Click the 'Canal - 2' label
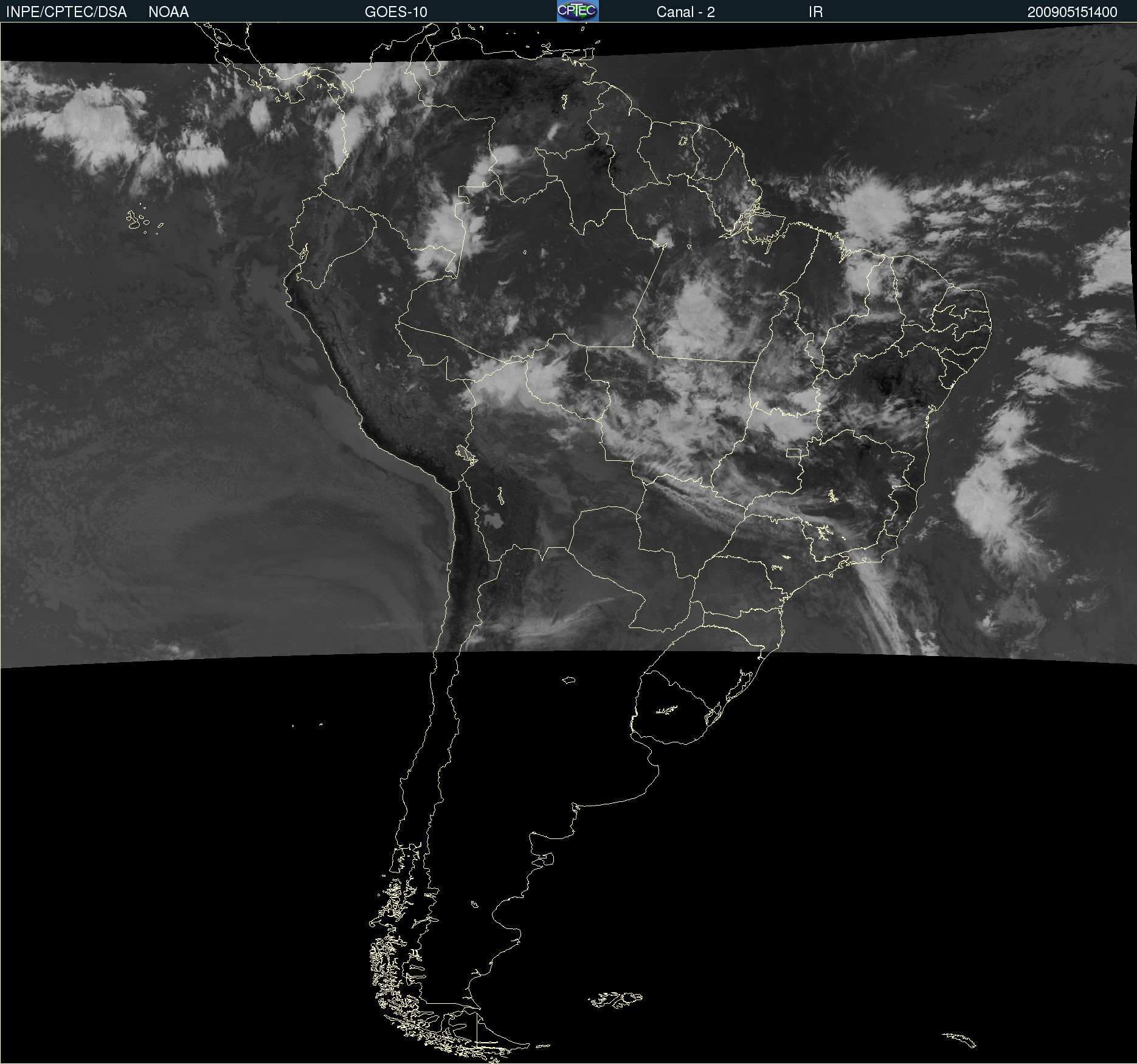The image size is (1137, 1064). (x=685, y=12)
